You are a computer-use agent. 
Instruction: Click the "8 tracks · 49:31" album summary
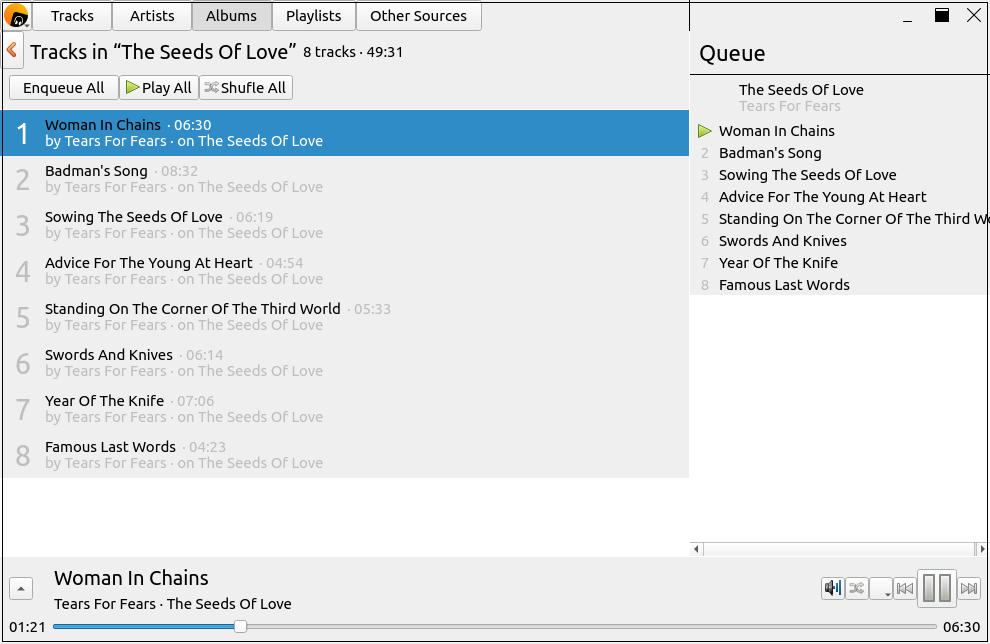tap(353, 52)
